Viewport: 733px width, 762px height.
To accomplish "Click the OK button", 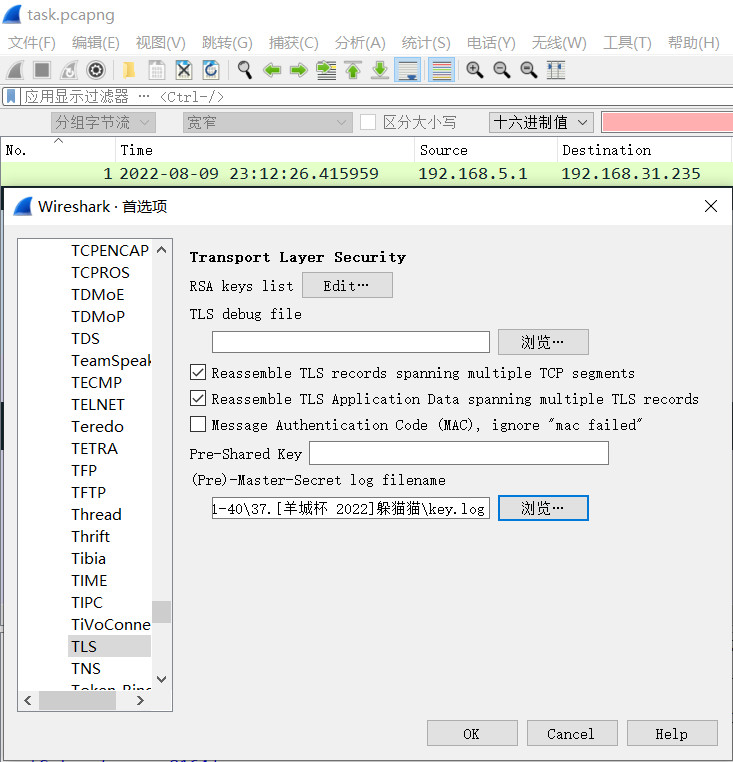I will (x=472, y=733).
